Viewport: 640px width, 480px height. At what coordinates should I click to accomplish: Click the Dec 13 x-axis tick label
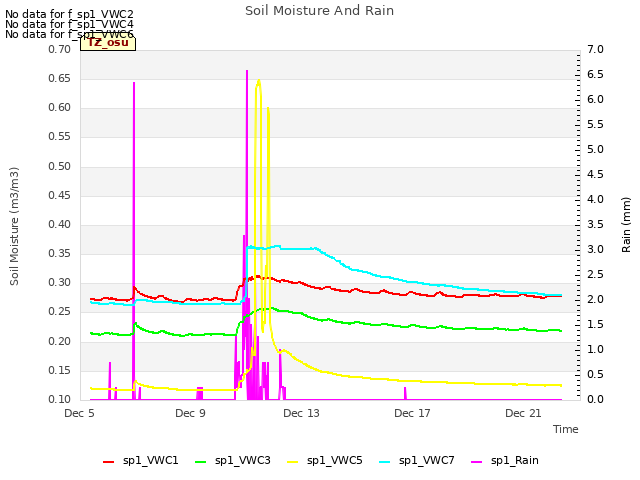click(302, 413)
